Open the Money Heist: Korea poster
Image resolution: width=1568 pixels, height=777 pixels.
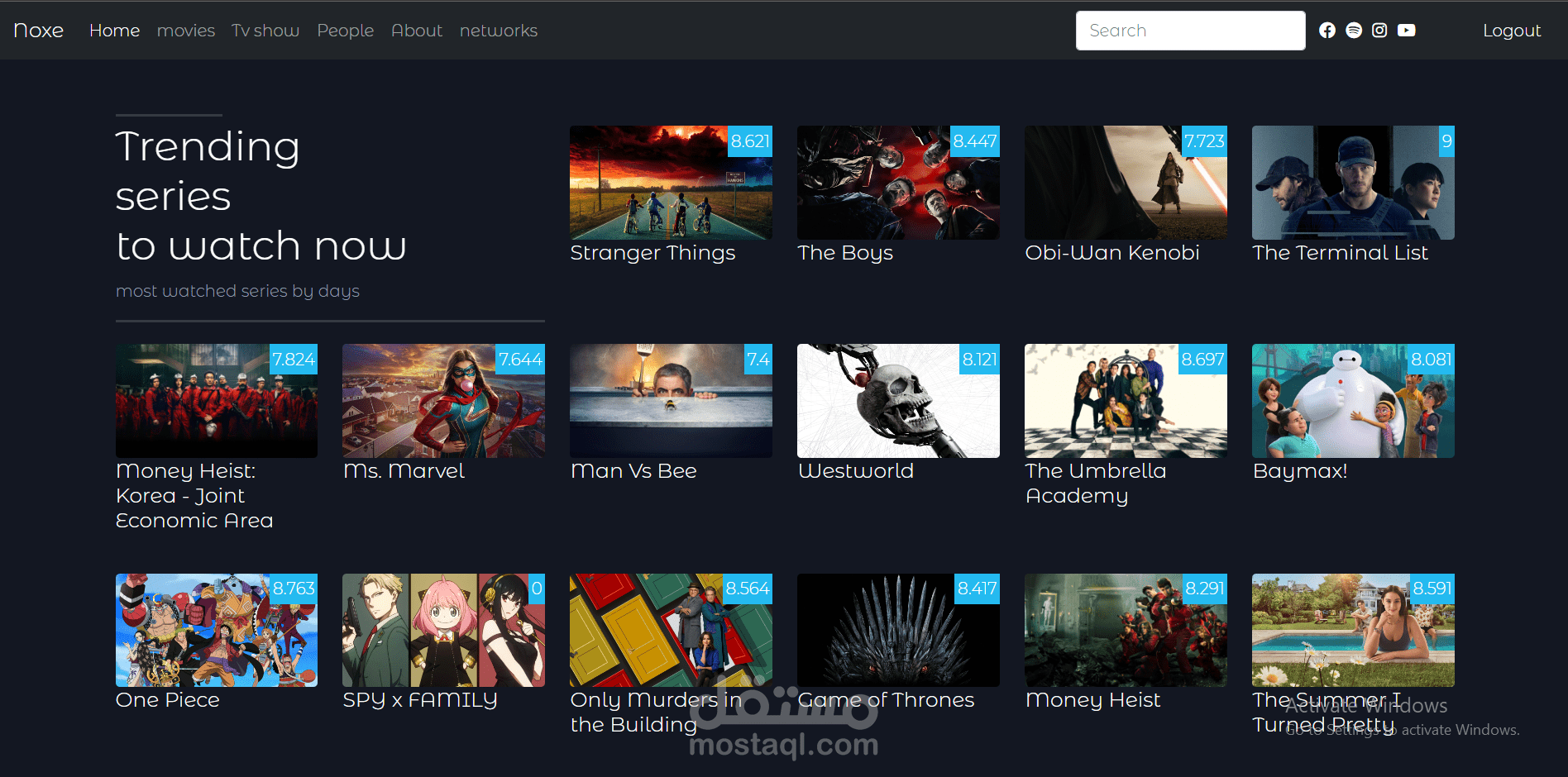tap(217, 401)
